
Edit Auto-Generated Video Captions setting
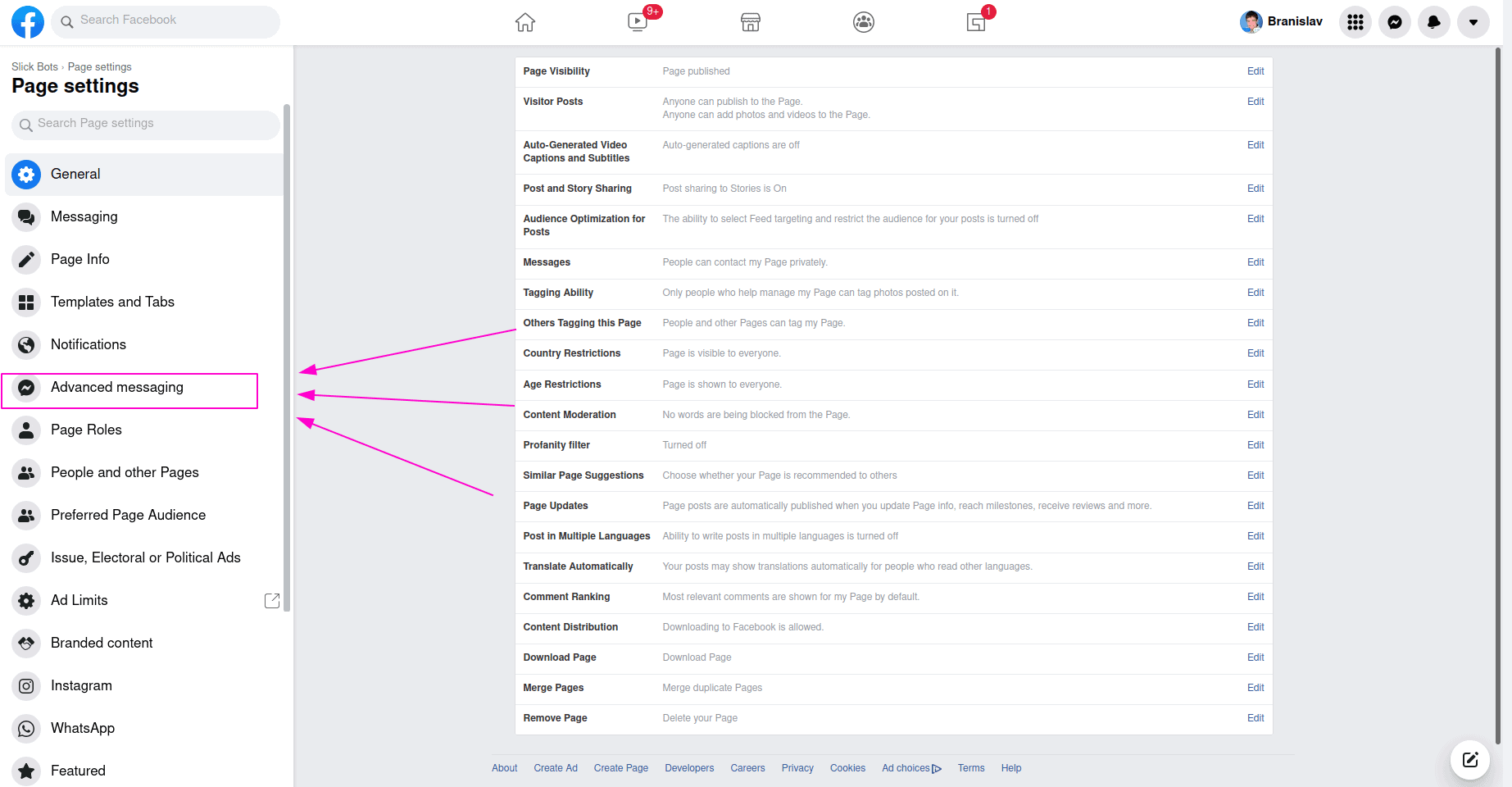pos(1255,145)
